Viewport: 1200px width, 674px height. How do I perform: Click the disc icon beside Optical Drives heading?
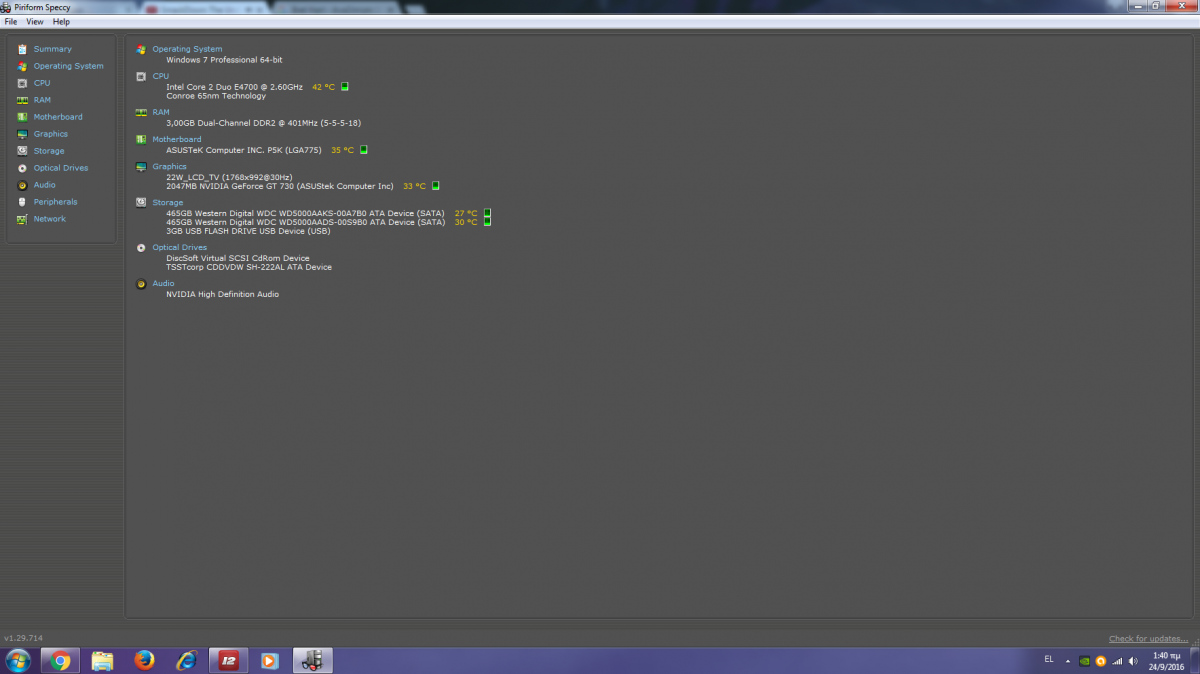click(x=141, y=247)
